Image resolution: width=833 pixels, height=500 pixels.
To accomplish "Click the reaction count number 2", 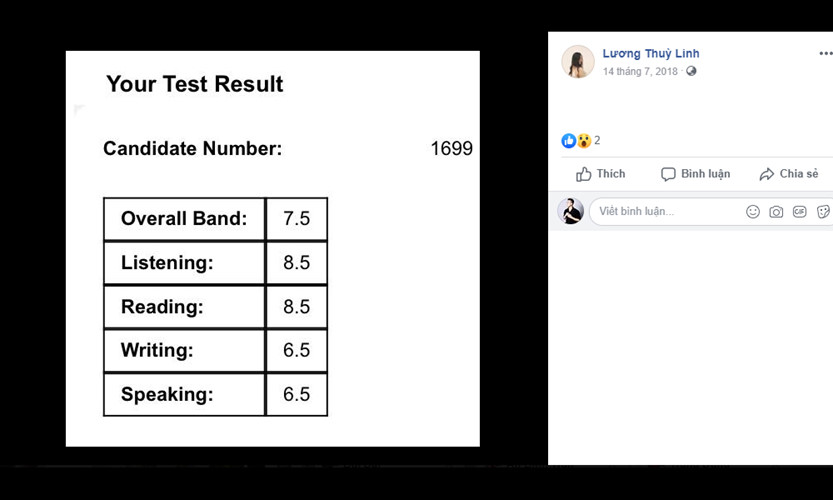I will coord(597,141).
